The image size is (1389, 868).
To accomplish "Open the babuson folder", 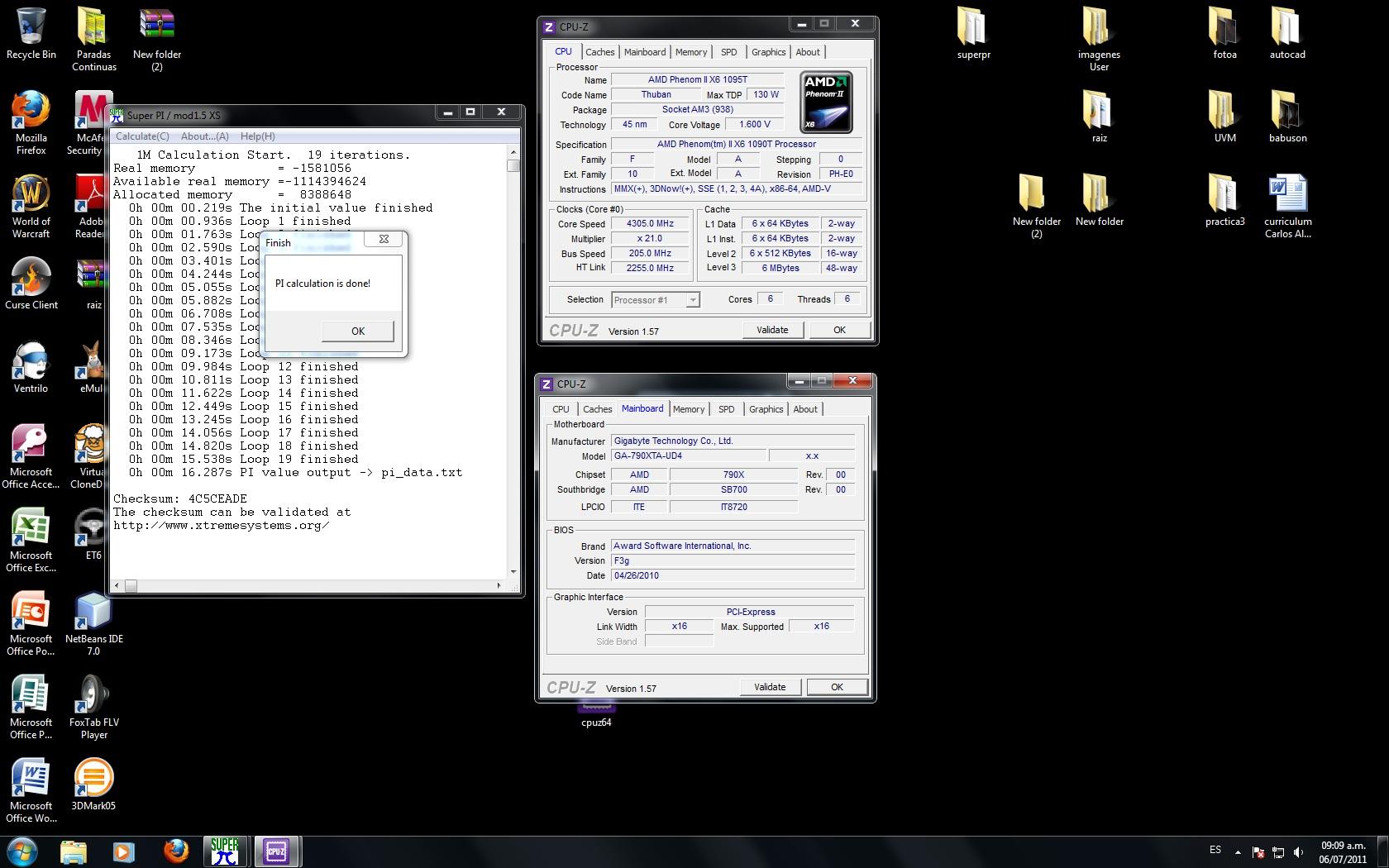I will pos(1287,117).
